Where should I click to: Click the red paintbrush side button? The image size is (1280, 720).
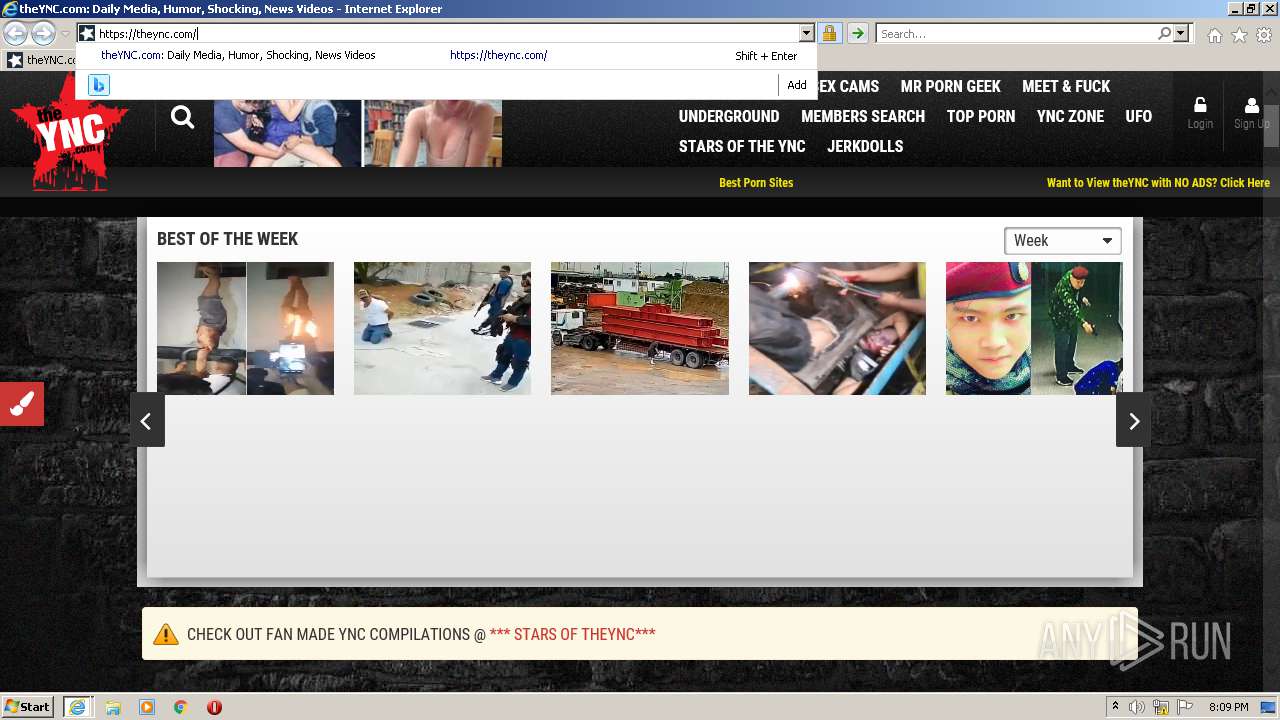22,404
